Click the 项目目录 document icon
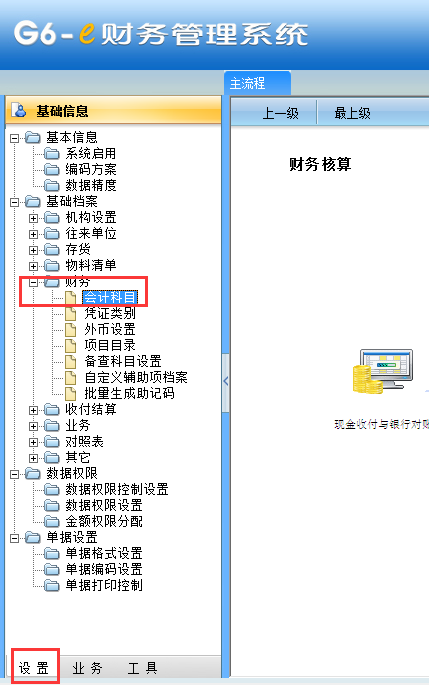The width and height of the screenshot is (429, 685). [x=70, y=346]
